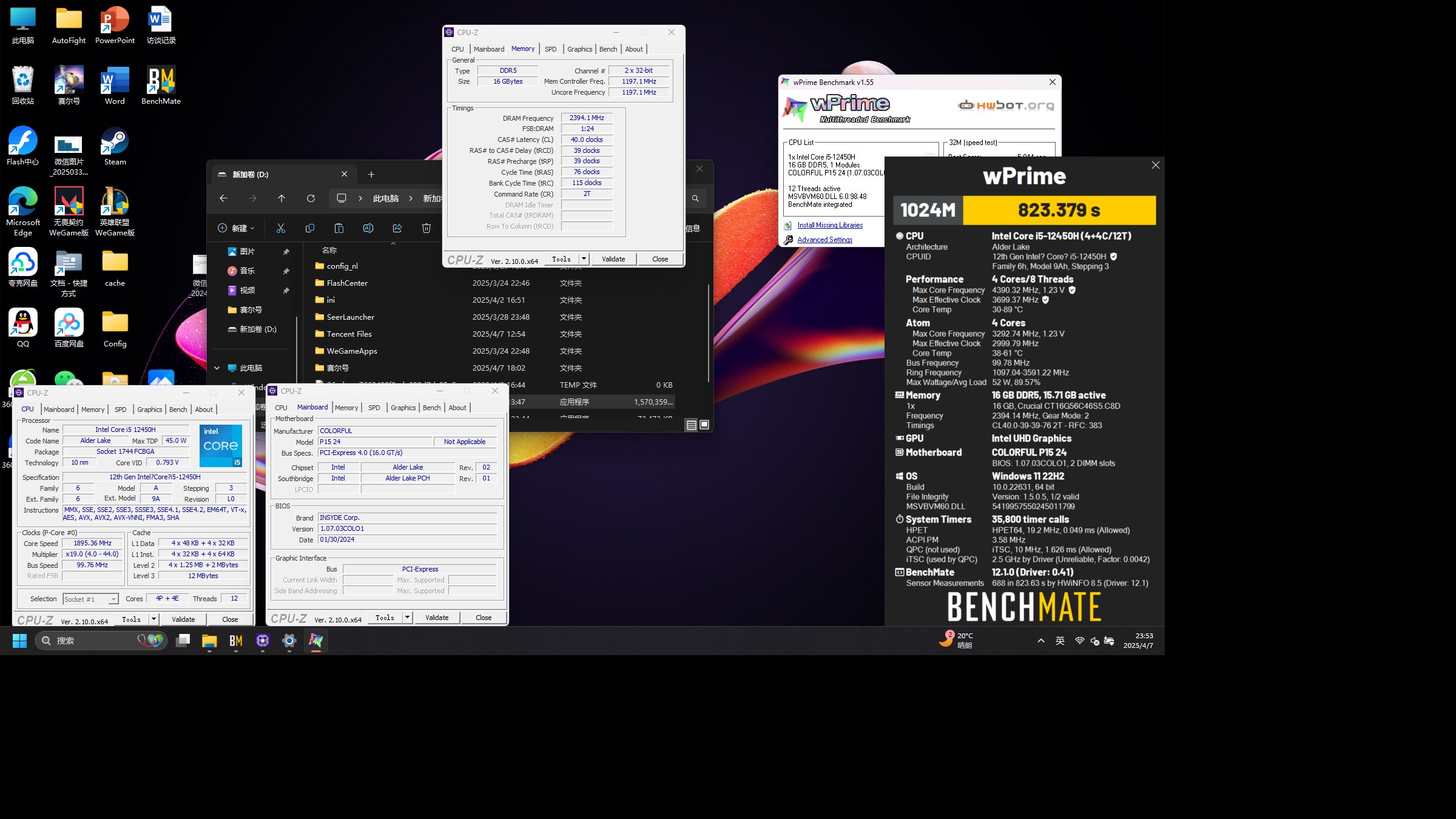This screenshot has height=819, width=1456.
Task: Expand breadcrumb chevron after 此电脑
Action: pyautogui.click(x=411, y=198)
